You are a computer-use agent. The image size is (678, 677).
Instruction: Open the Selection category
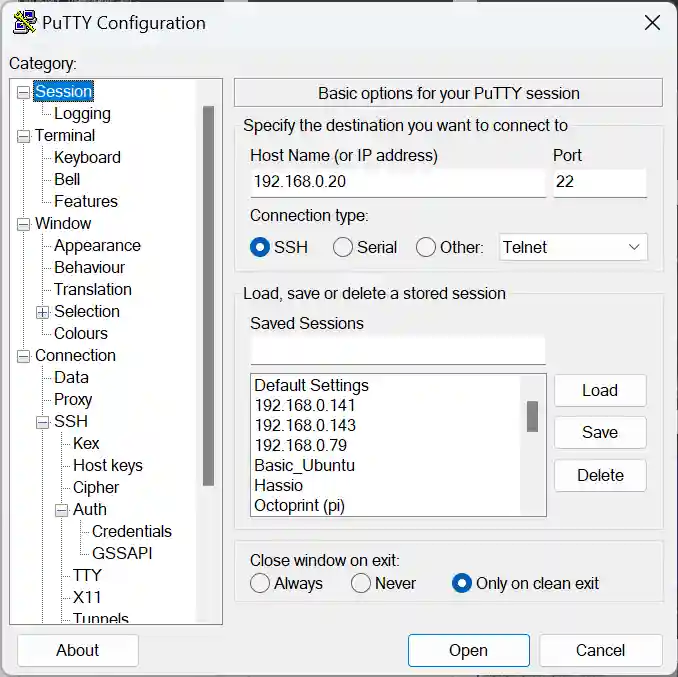[x=87, y=312]
